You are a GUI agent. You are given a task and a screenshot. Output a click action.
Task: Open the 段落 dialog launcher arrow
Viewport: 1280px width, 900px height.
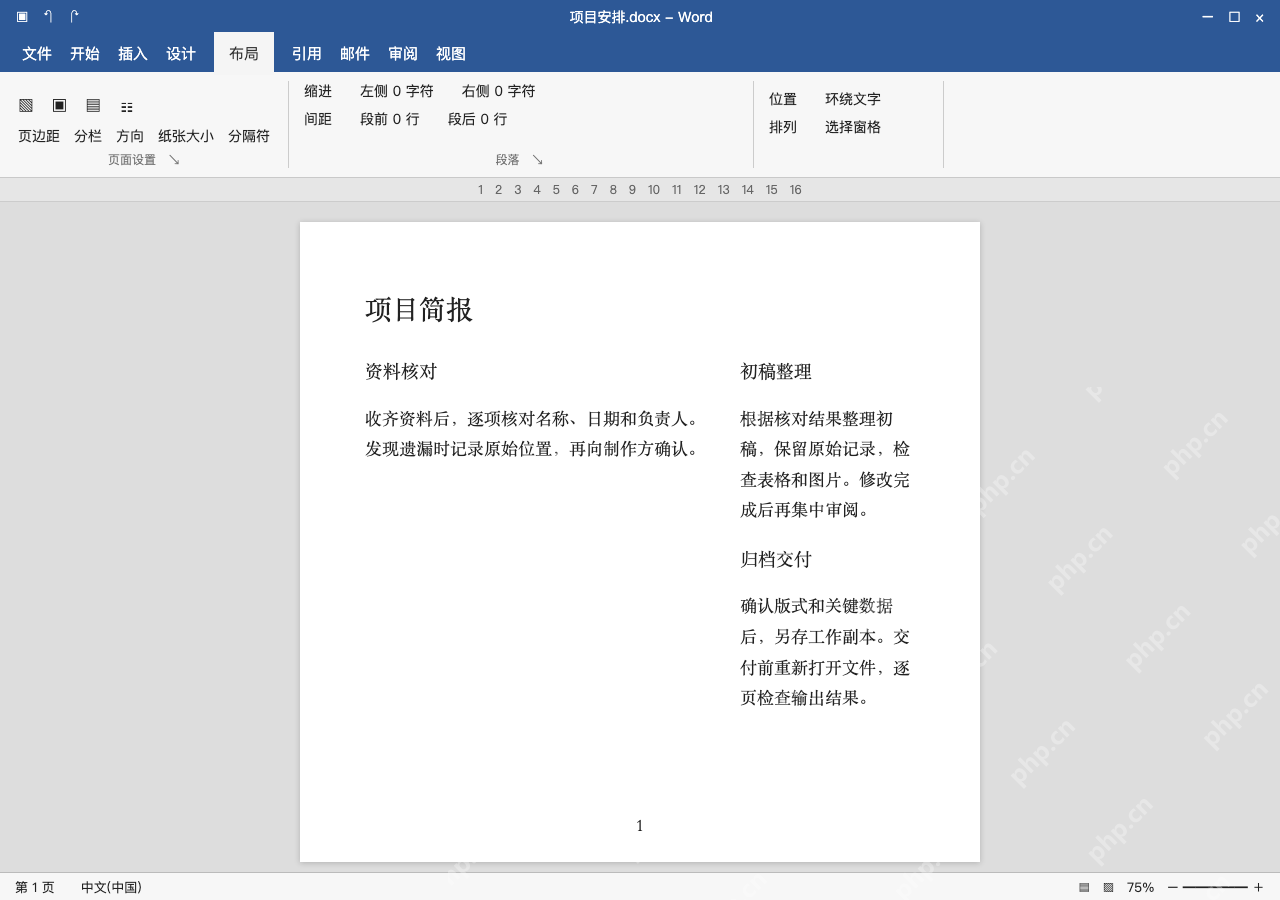[x=537, y=159]
